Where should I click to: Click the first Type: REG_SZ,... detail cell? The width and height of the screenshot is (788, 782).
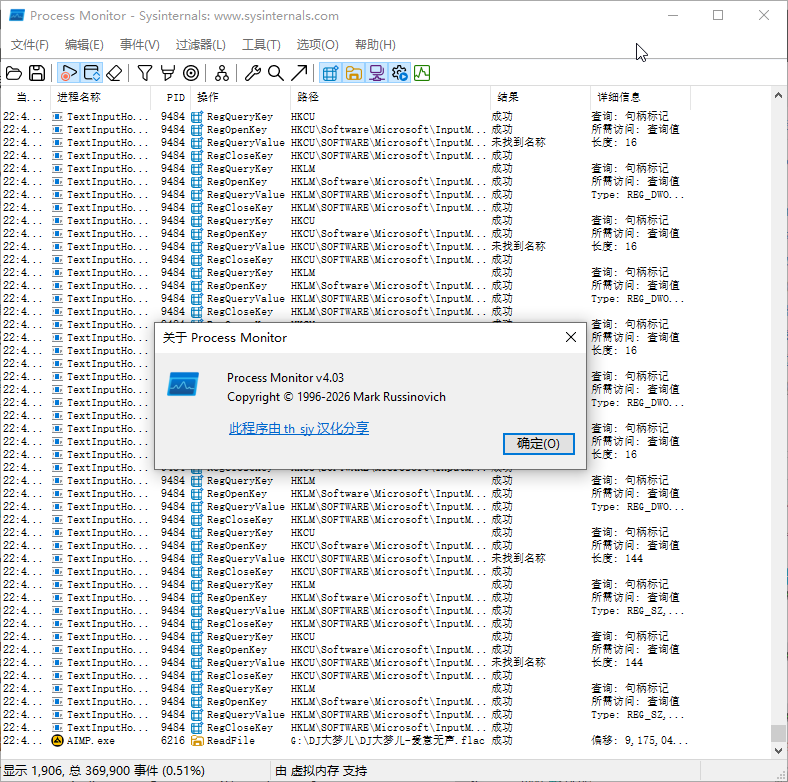click(x=637, y=611)
